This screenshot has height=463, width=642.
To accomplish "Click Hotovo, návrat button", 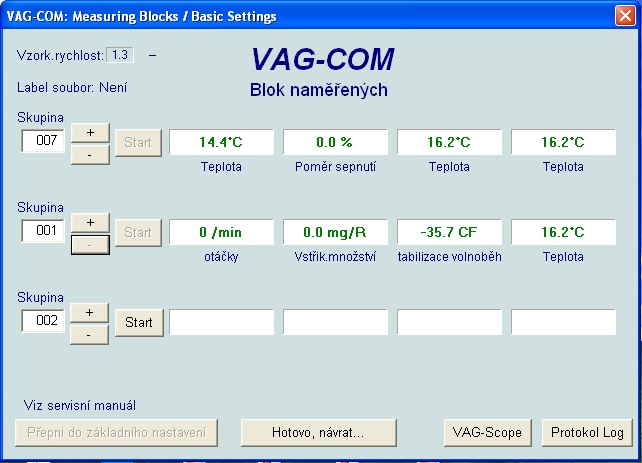I will click(x=319, y=432).
